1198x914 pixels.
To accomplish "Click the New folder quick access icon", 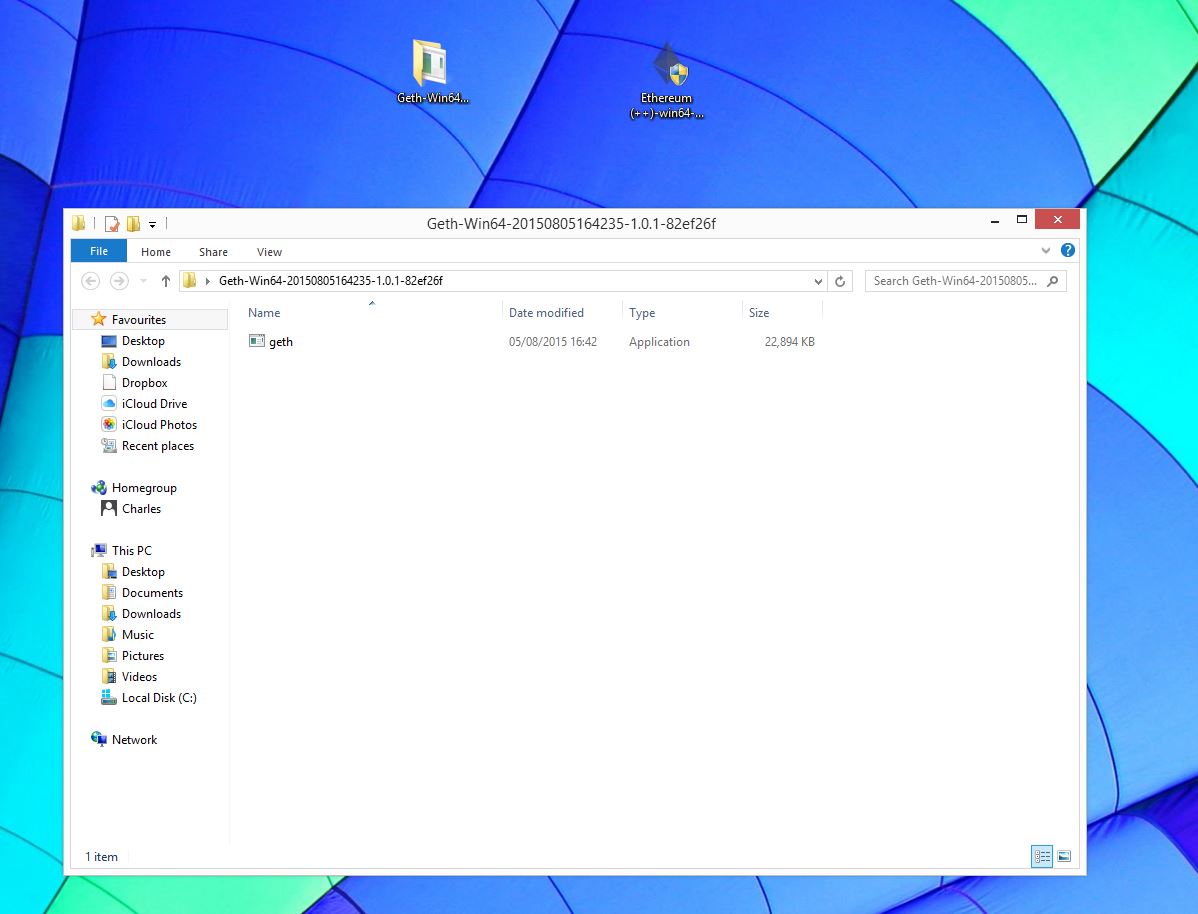I will (134, 224).
